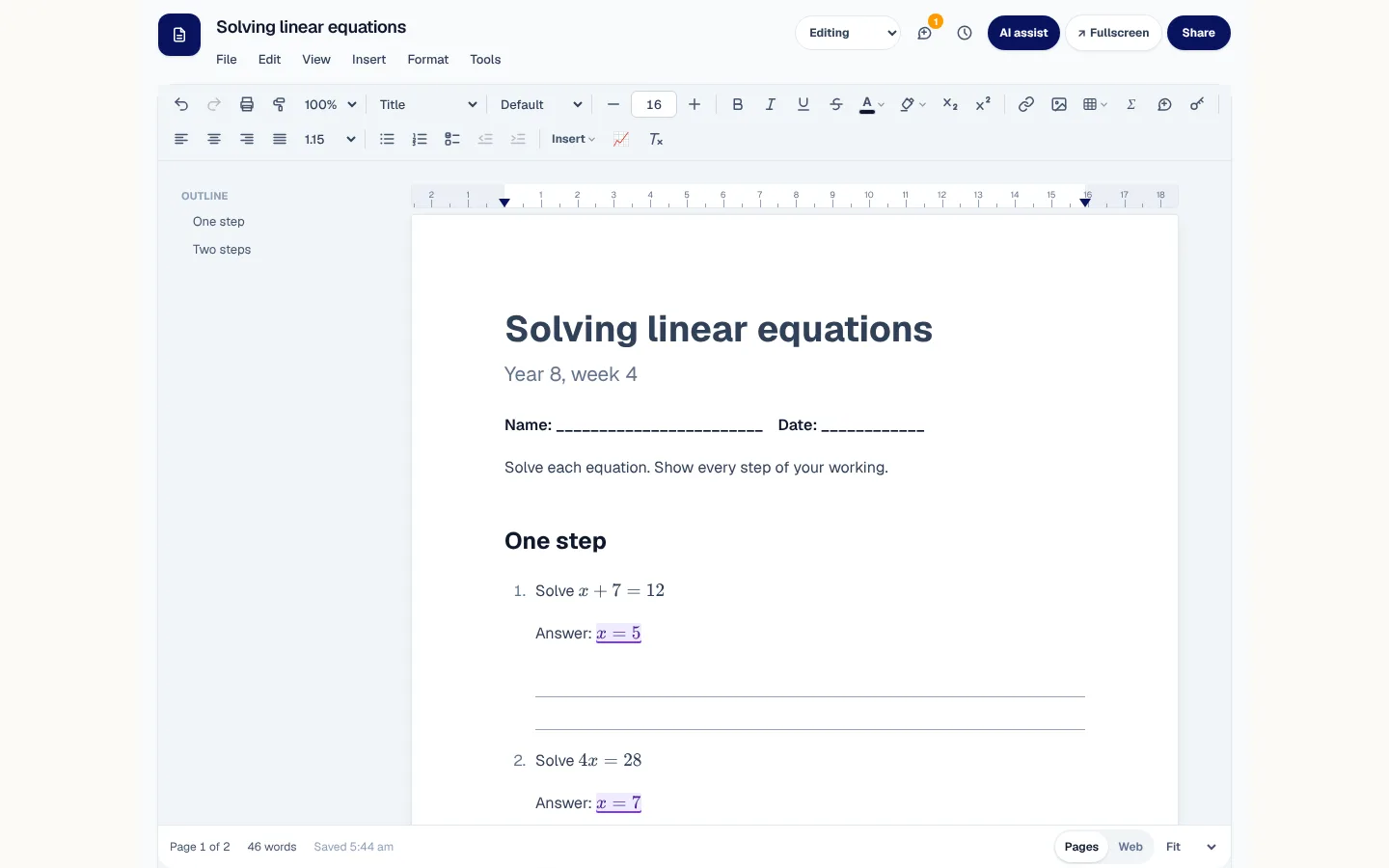This screenshot has height=868, width=1389.
Task: Open the Default font dropdown
Action: pos(541,104)
